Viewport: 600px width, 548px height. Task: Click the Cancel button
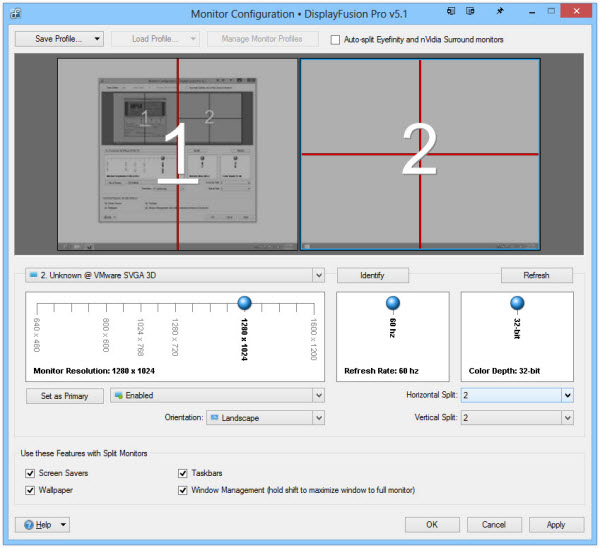tap(494, 525)
